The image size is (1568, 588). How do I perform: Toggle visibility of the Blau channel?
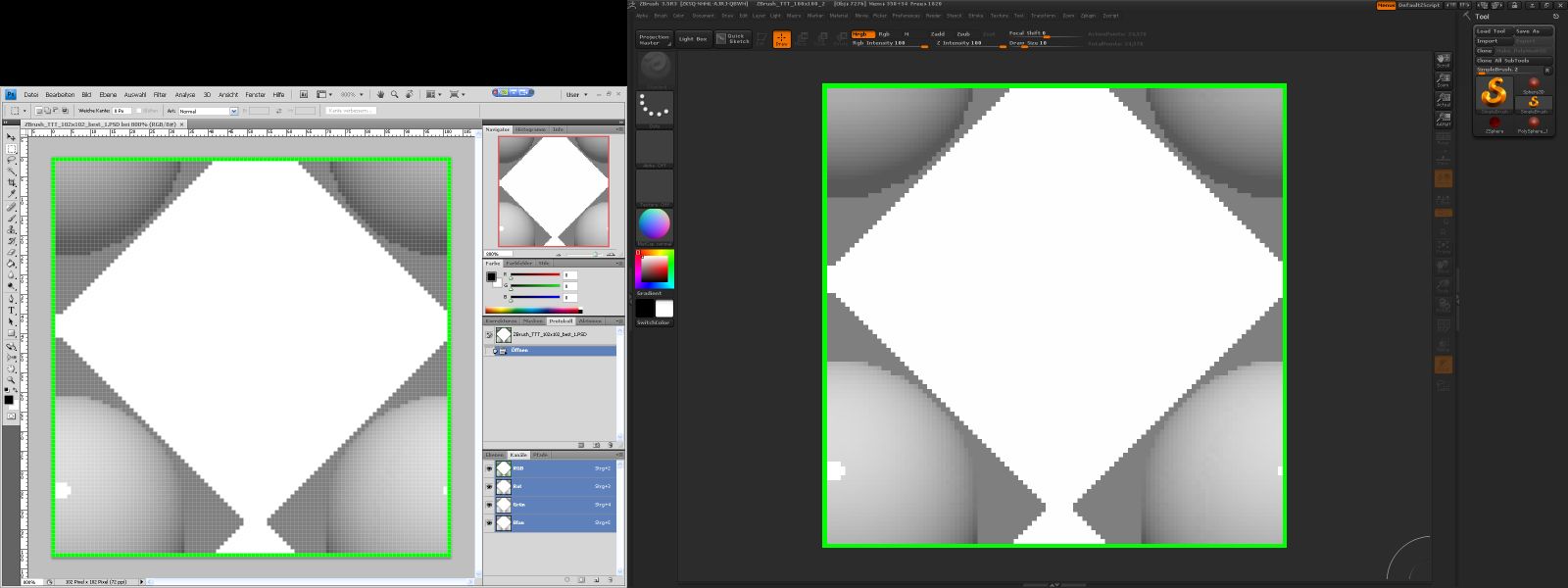click(489, 522)
